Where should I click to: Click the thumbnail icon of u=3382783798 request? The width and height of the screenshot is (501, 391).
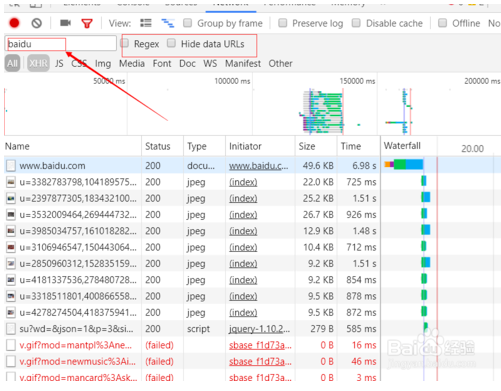point(11,182)
